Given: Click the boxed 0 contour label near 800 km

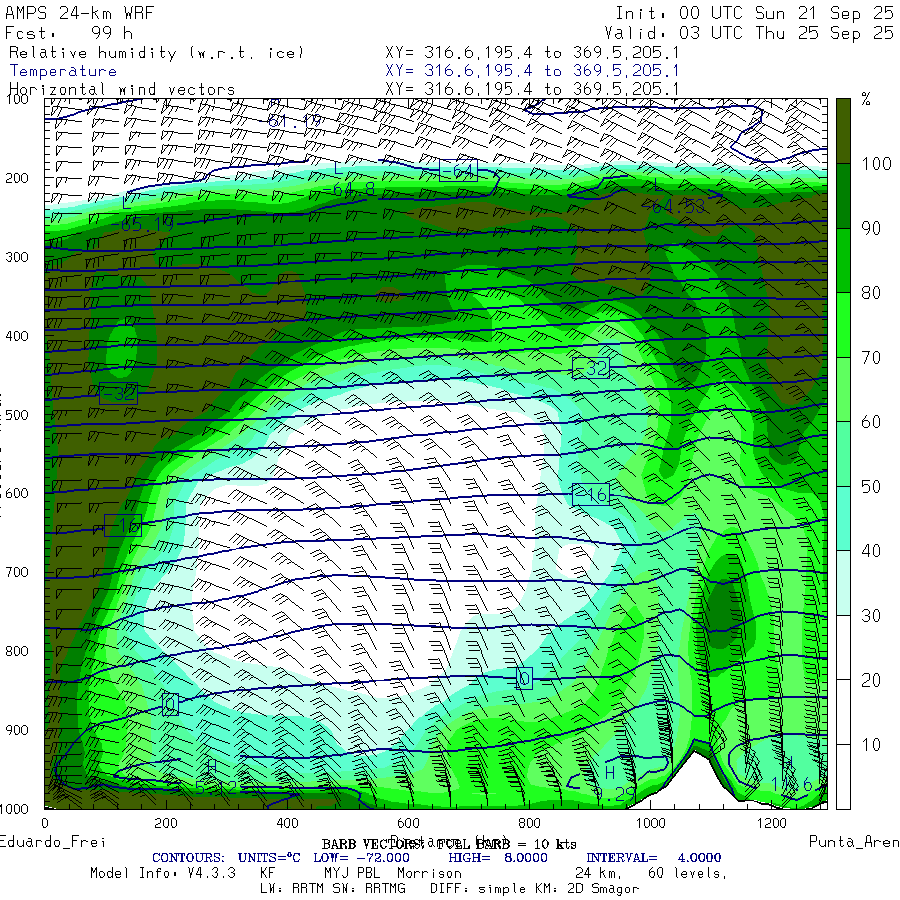Looking at the screenshot, I should coord(523,678).
